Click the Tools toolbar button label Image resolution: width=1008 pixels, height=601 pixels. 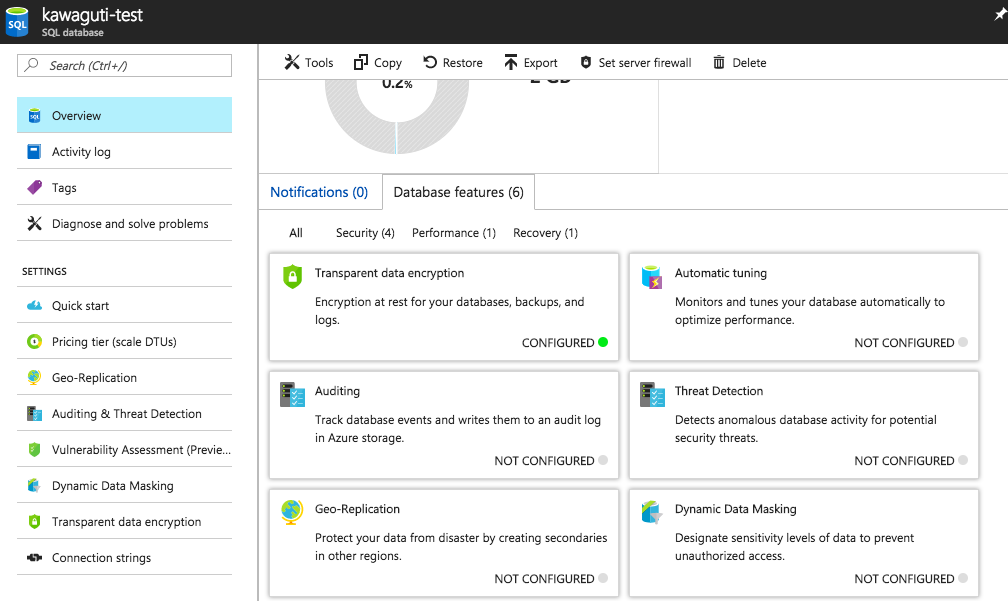(x=319, y=62)
